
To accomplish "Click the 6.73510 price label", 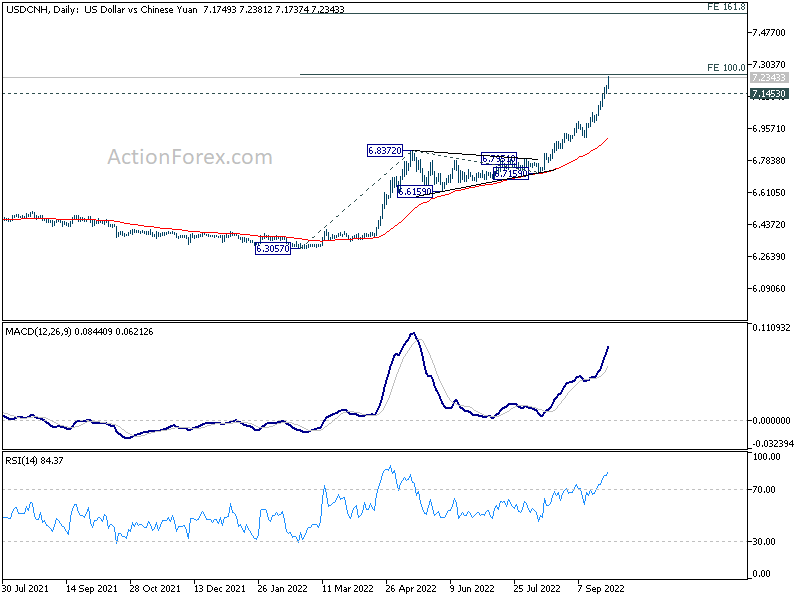I will pos(499,159).
